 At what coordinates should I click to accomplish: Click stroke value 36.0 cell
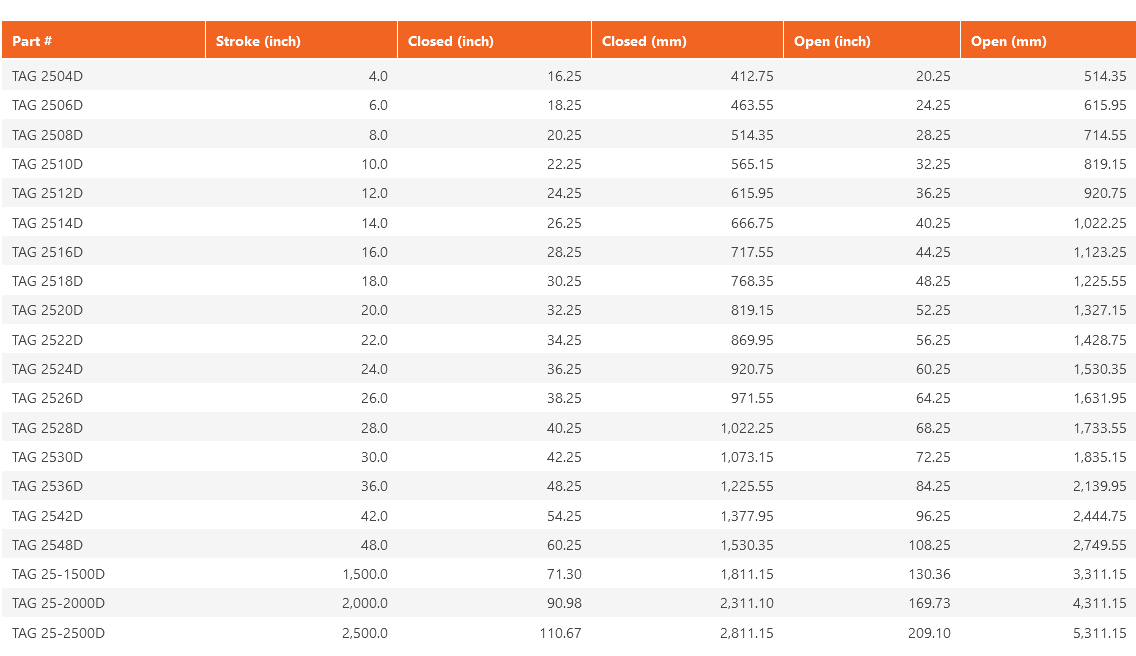(374, 486)
